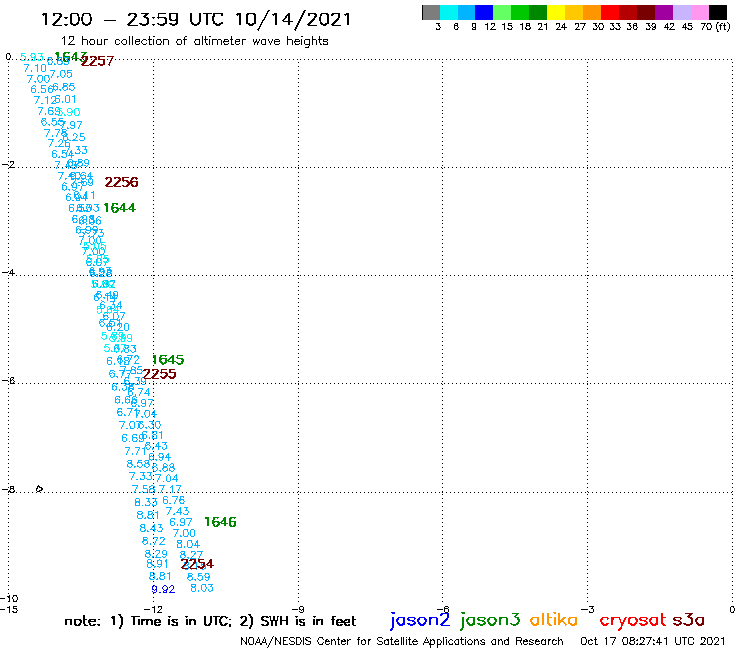The image size is (740, 650).
Task: Click the gray swatch in the wave-height legend
Action: (x=431, y=12)
